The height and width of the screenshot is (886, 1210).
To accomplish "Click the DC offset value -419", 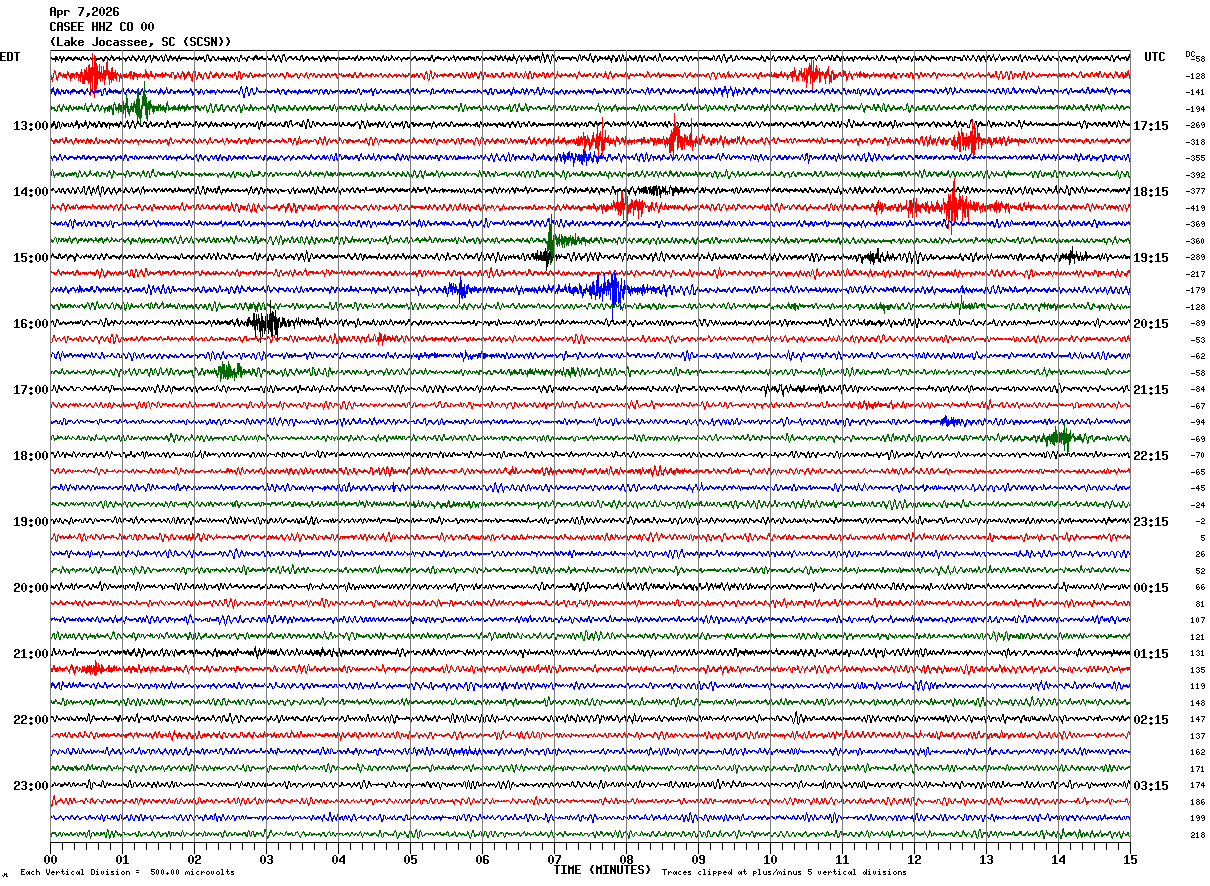I will click(1196, 208).
